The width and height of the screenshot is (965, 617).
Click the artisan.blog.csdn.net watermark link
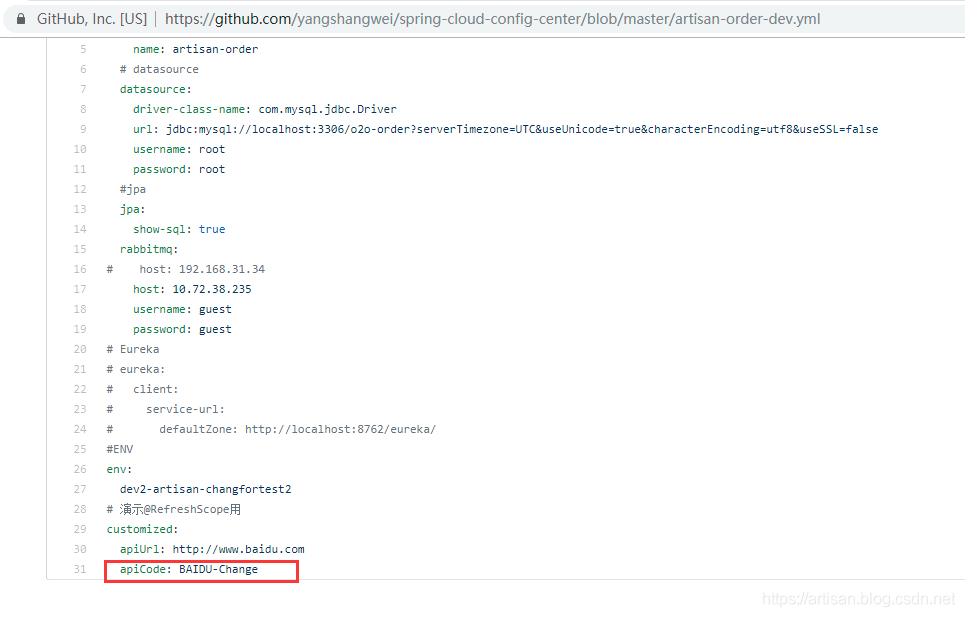point(858,599)
